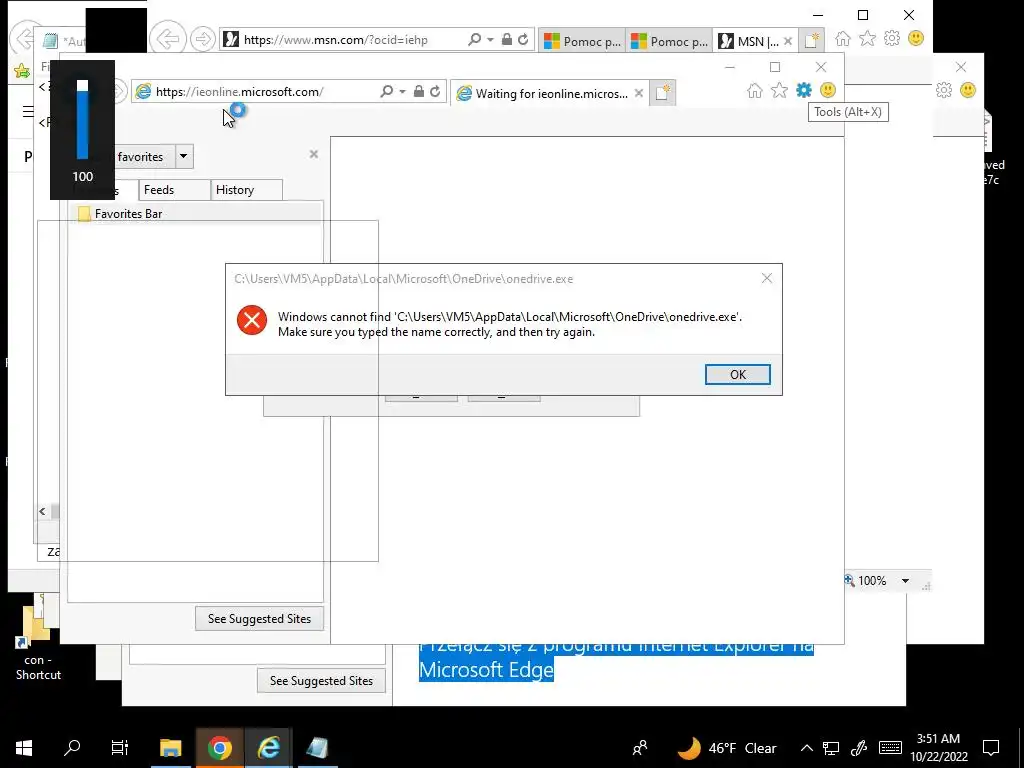Click the horizontal scrollbar left arrow in background pane
Screen dimensions: 1024x768
(42, 511)
